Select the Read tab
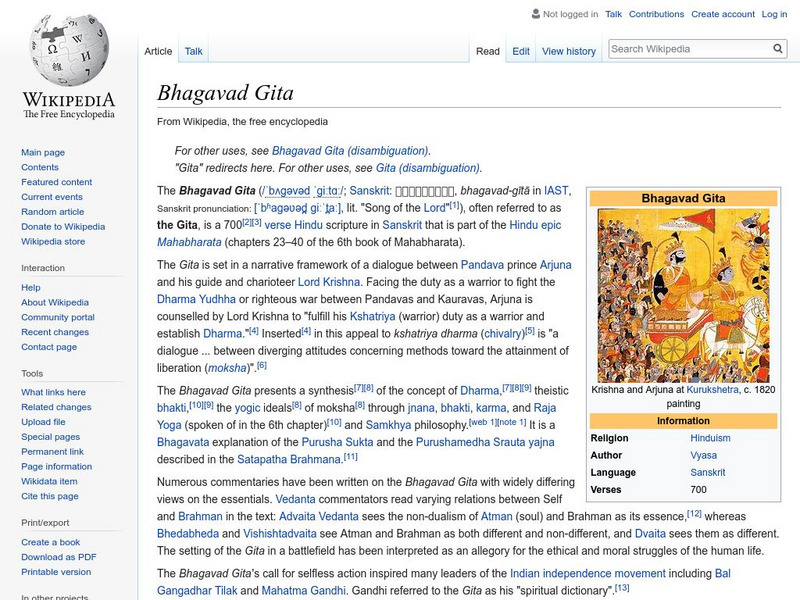The width and height of the screenshot is (800, 600). 488,51
